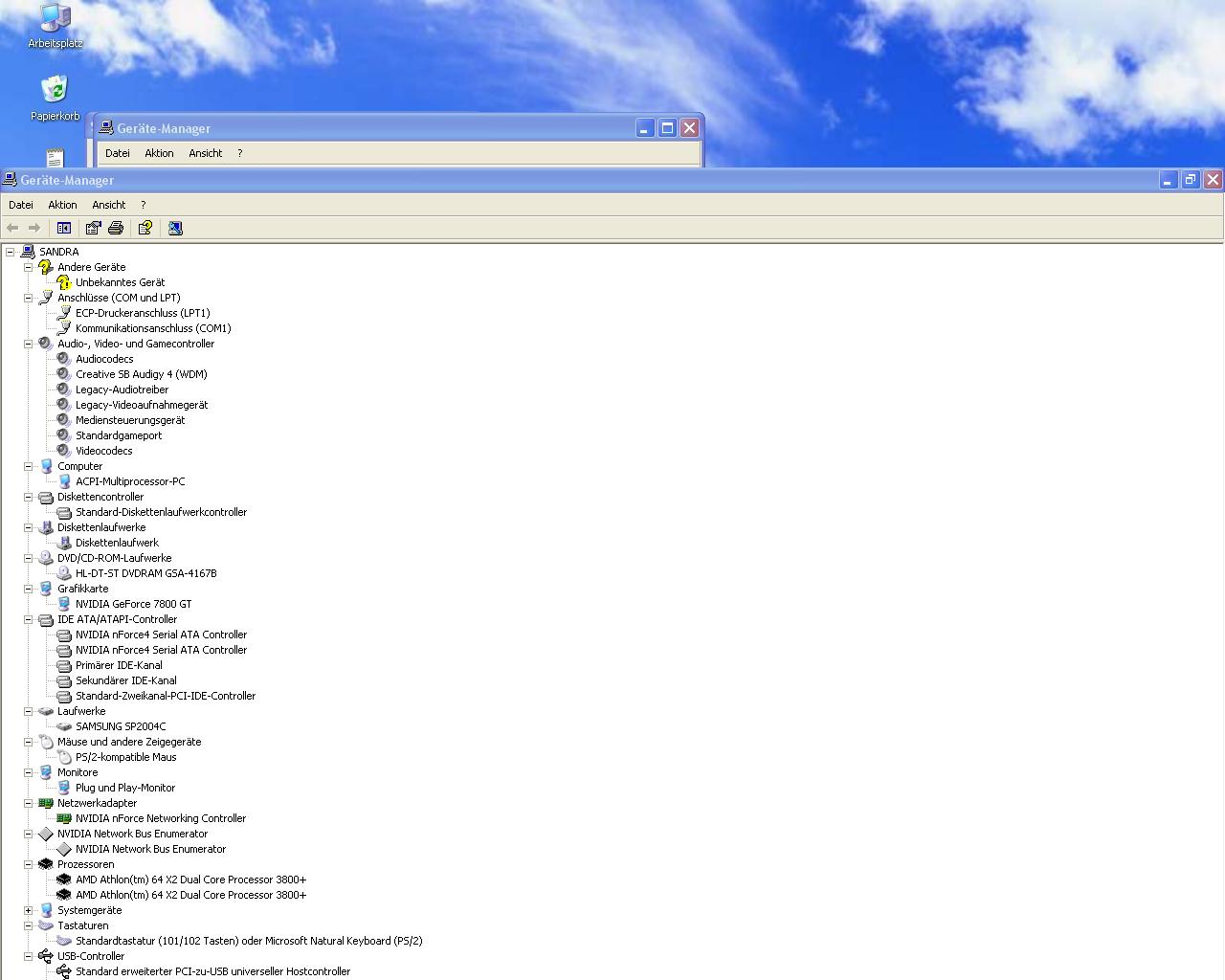Image resolution: width=1225 pixels, height=980 pixels.
Task: Select the Sekundärer IDE-Kanal entry
Action: tap(126, 680)
